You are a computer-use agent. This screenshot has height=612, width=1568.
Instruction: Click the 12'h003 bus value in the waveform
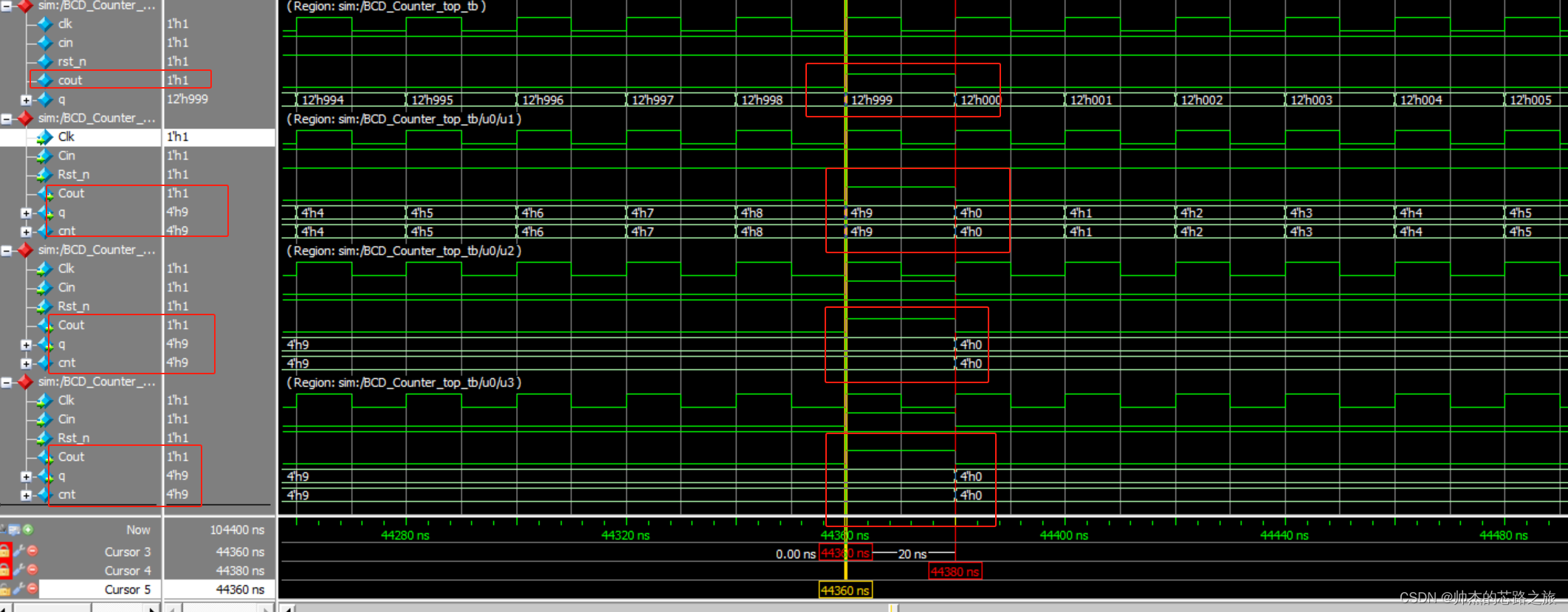pyautogui.click(x=1311, y=100)
